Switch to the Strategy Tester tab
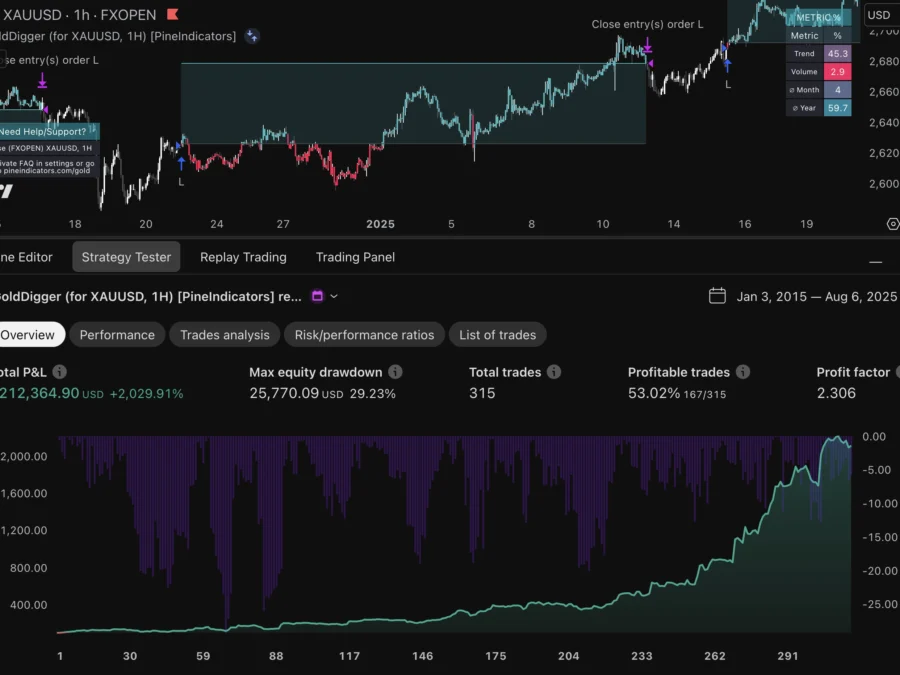Viewport: 900px width, 675px height. 126,257
